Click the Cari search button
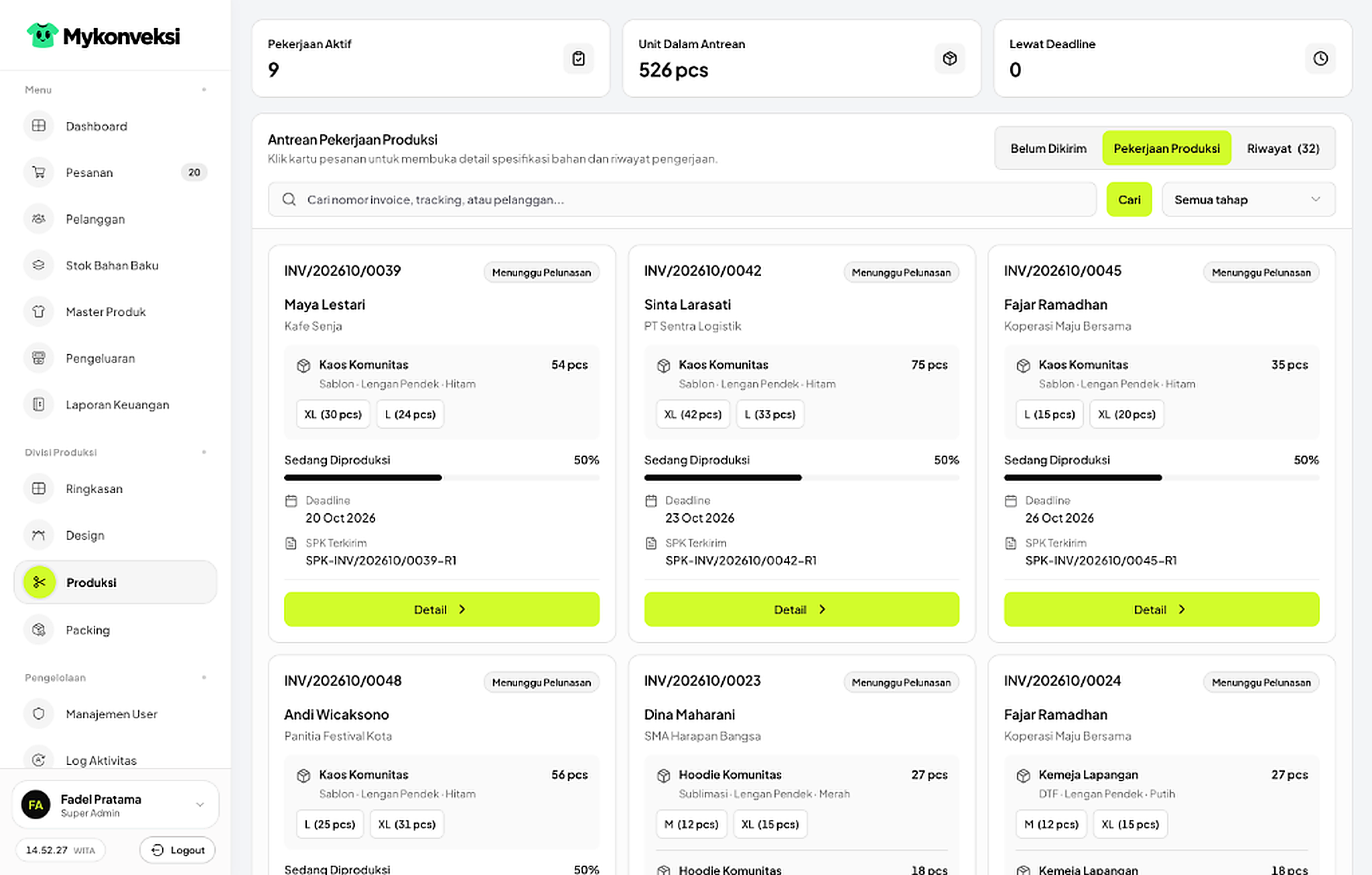Image resolution: width=1372 pixels, height=875 pixels. click(x=1129, y=200)
